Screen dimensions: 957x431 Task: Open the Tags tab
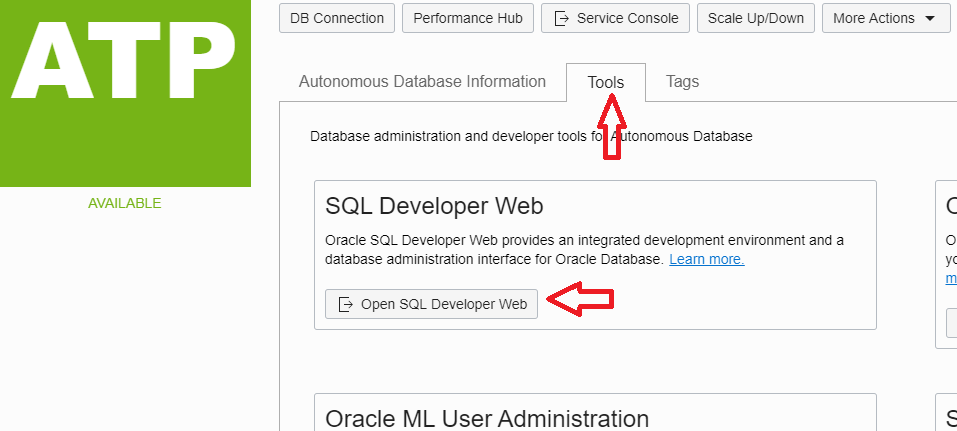click(x=682, y=82)
